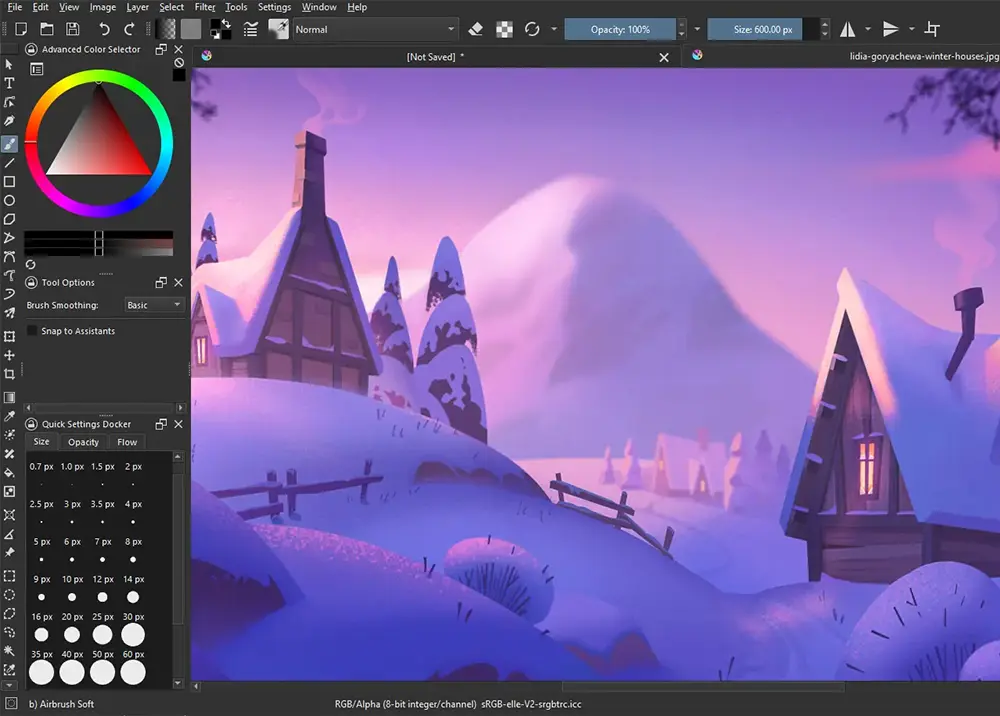Image resolution: width=1000 pixels, height=716 pixels.
Task: Select the Polygon tool
Action: 9,219
